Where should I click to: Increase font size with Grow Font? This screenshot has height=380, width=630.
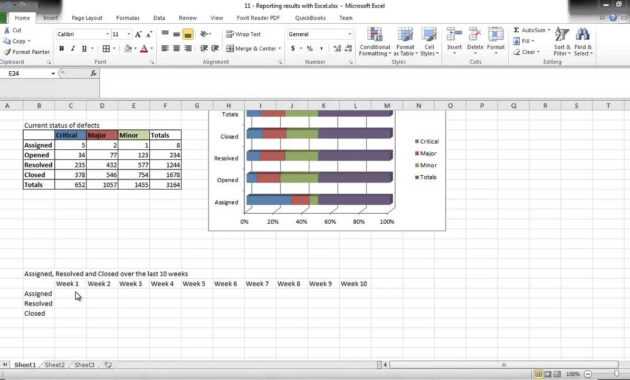[138, 35]
